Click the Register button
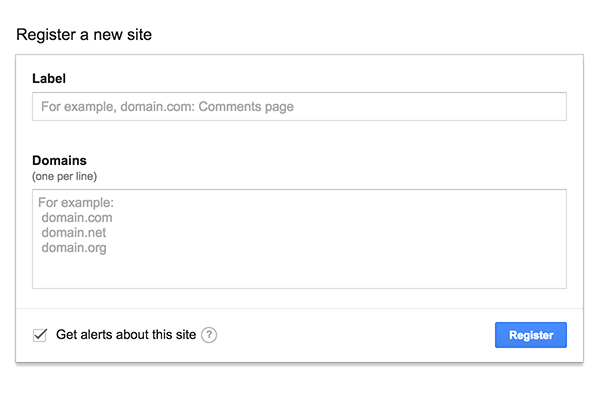 pyautogui.click(x=530, y=335)
